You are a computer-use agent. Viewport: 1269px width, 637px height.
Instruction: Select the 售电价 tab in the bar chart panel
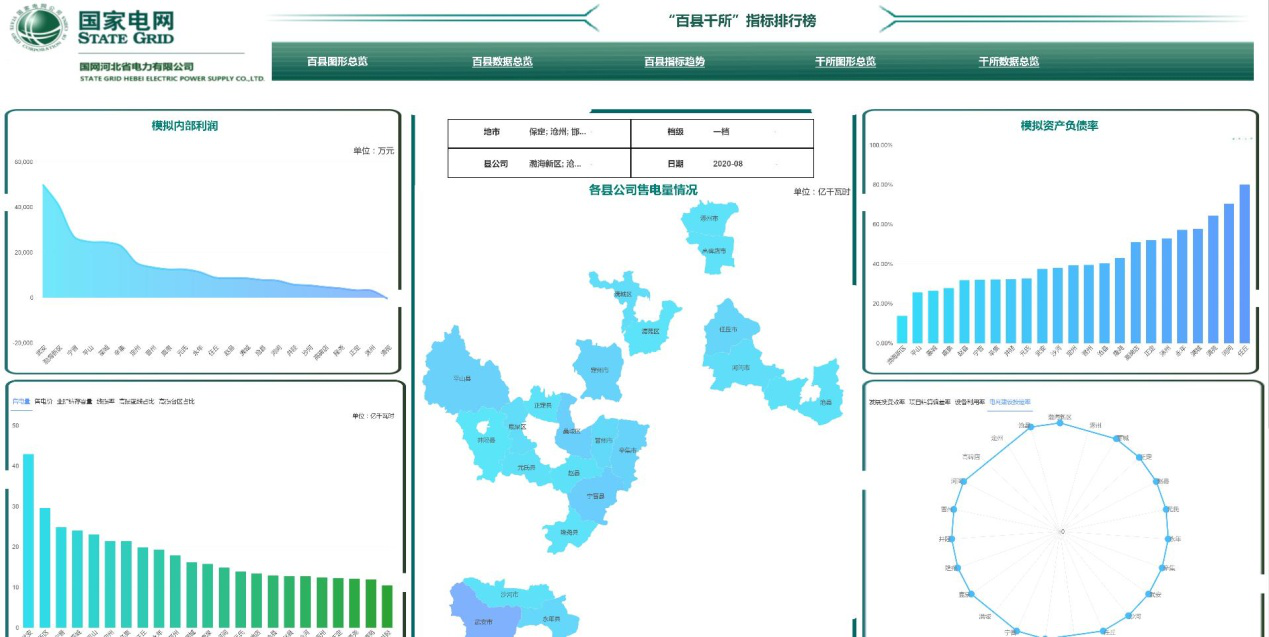click(x=43, y=402)
